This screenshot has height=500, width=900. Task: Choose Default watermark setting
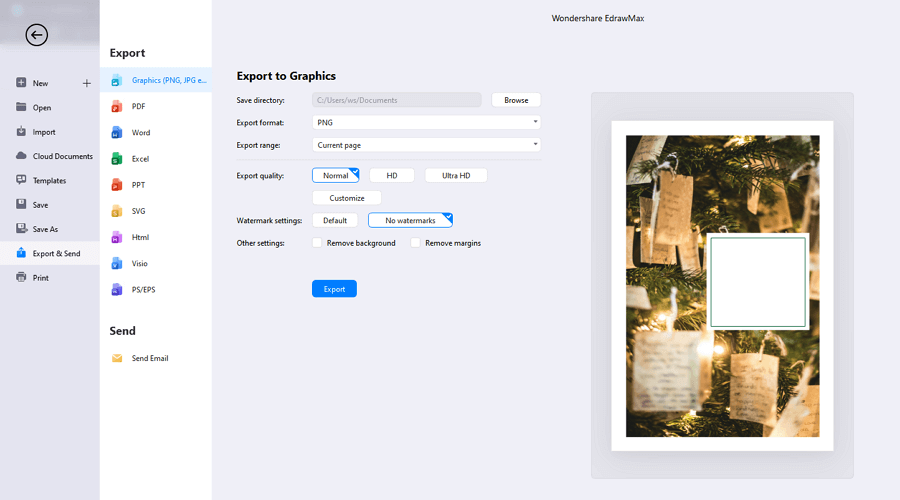click(335, 220)
